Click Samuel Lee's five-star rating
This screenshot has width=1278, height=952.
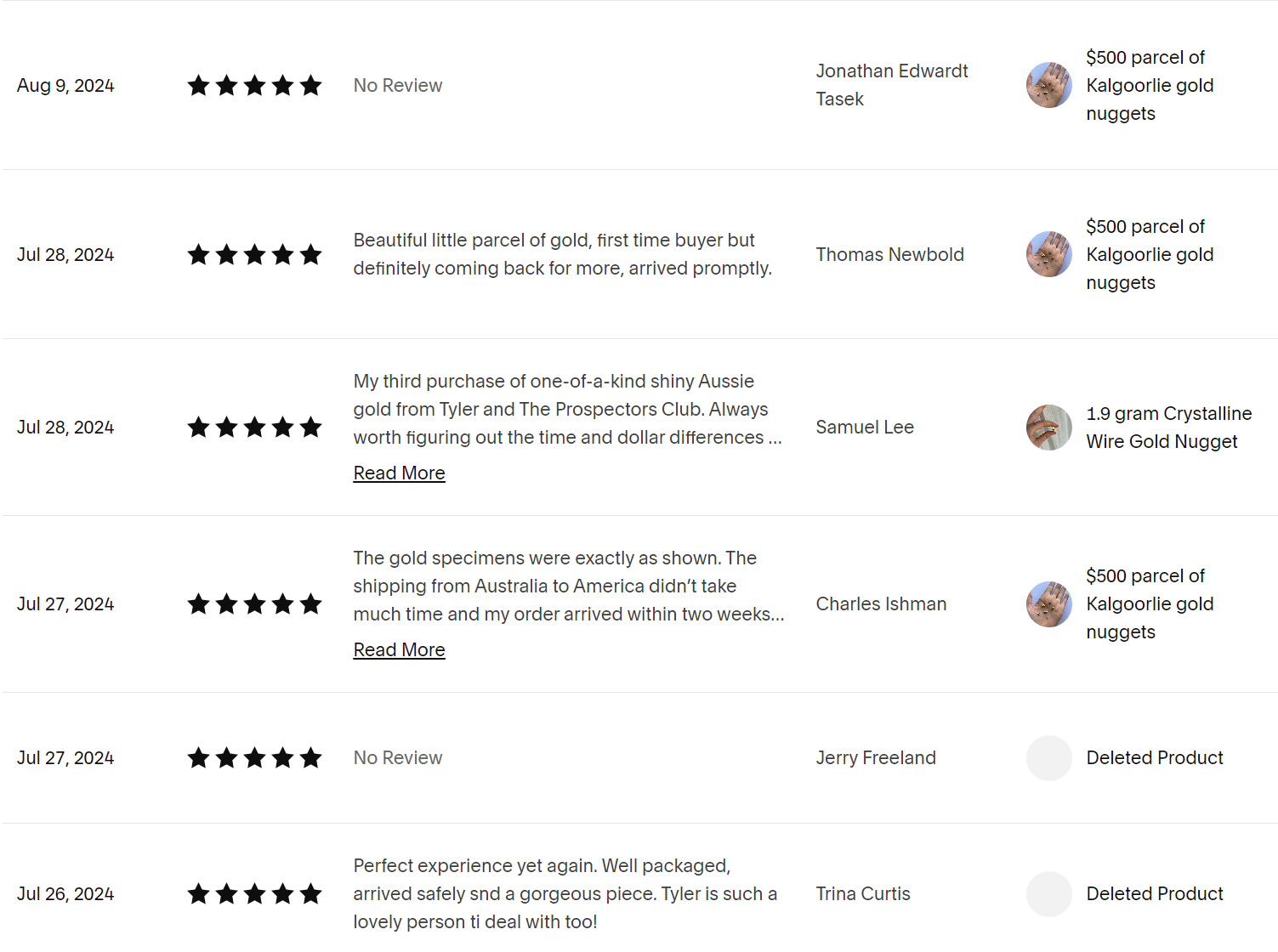[x=254, y=428]
